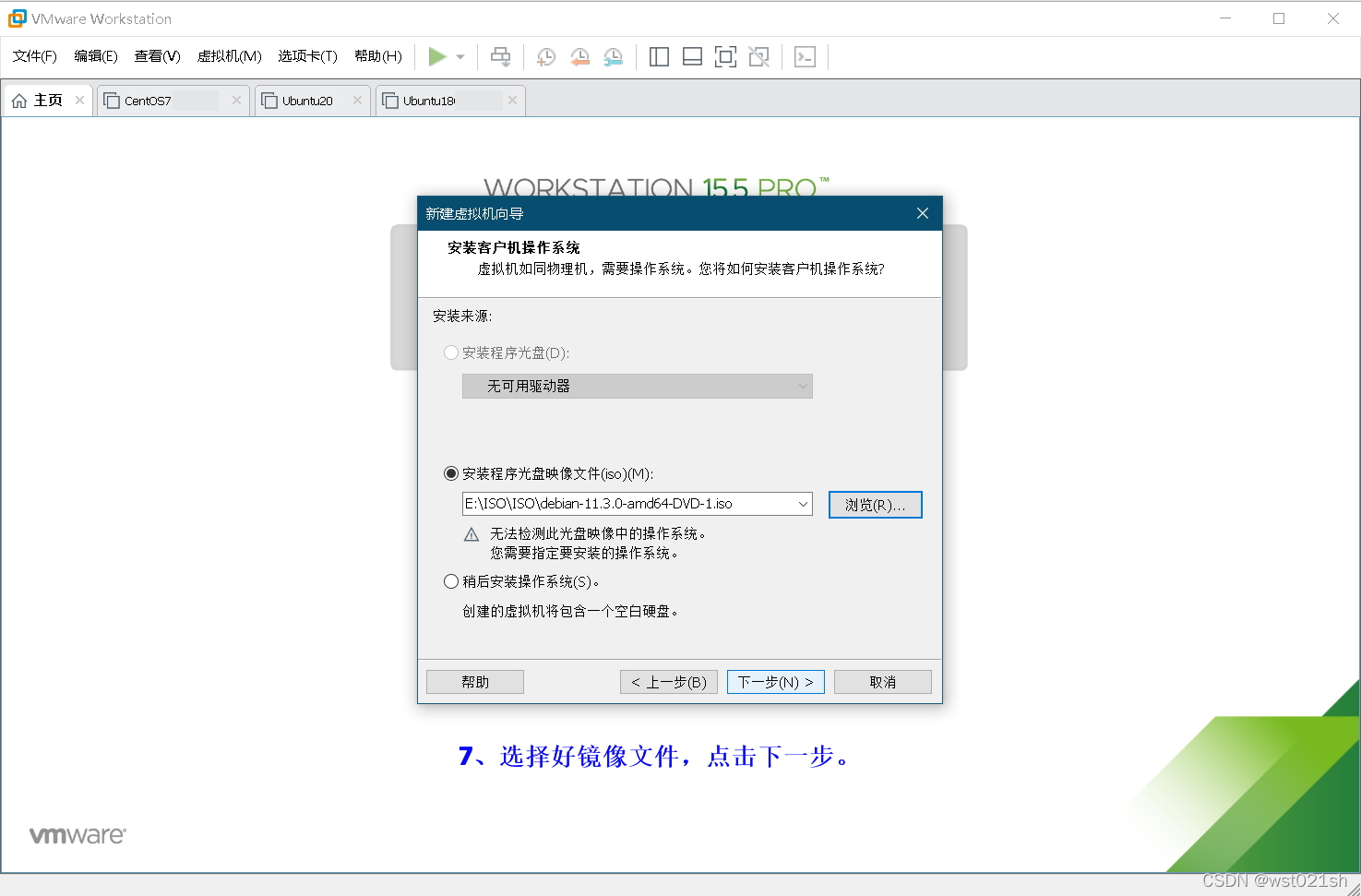Click the 下一步(N) > next button
Screen dimensions: 1361x896
point(776,682)
